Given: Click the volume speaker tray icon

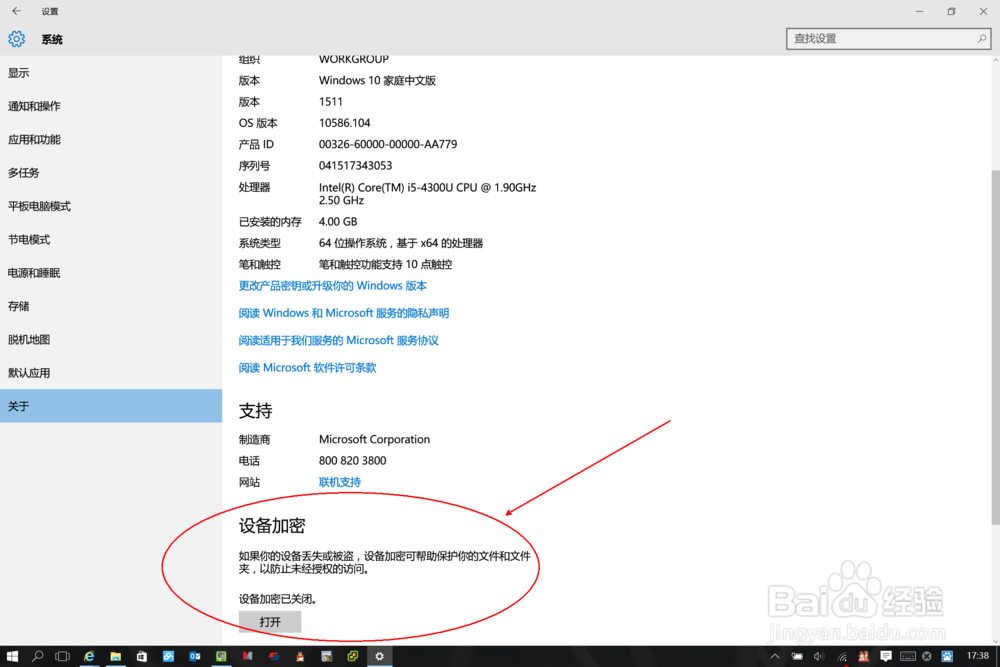Looking at the screenshot, I should pos(820,656).
